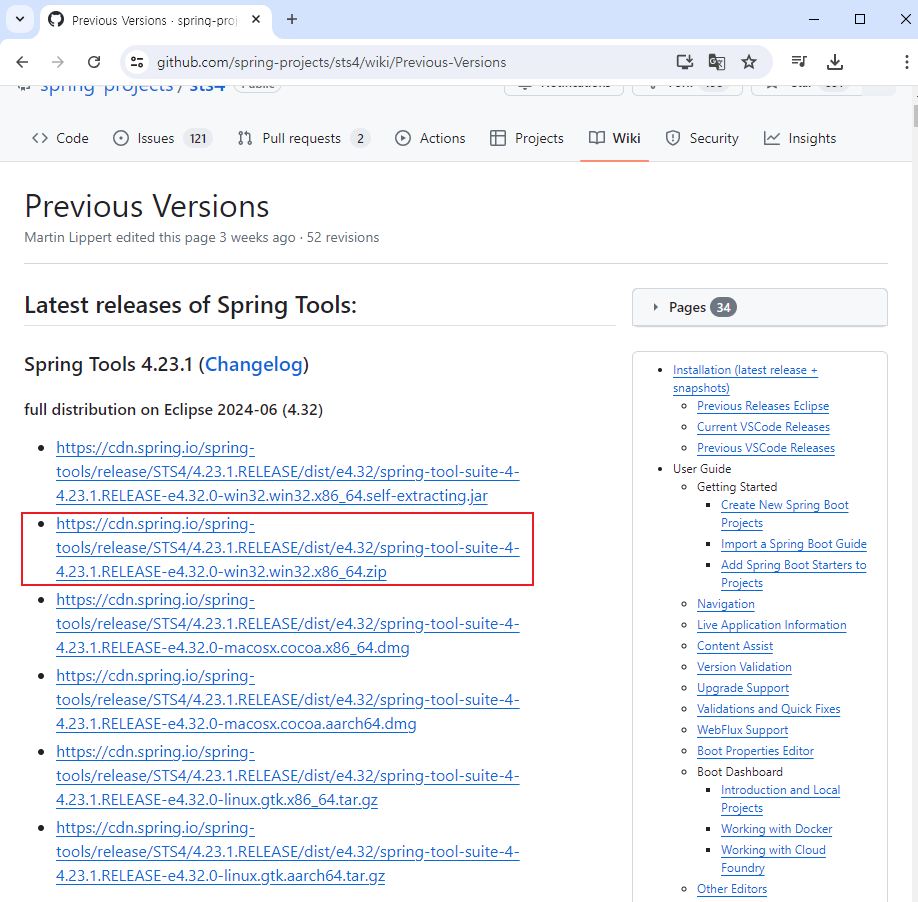Open Installation (latest release + snapshots) link
The image size is (918, 902).
(x=745, y=379)
